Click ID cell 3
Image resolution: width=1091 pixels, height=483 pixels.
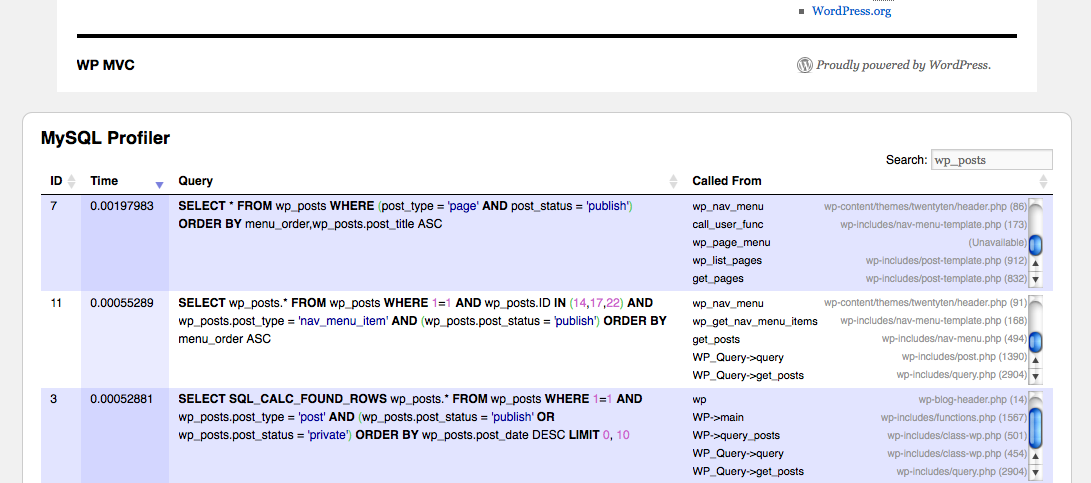pos(54,399)
